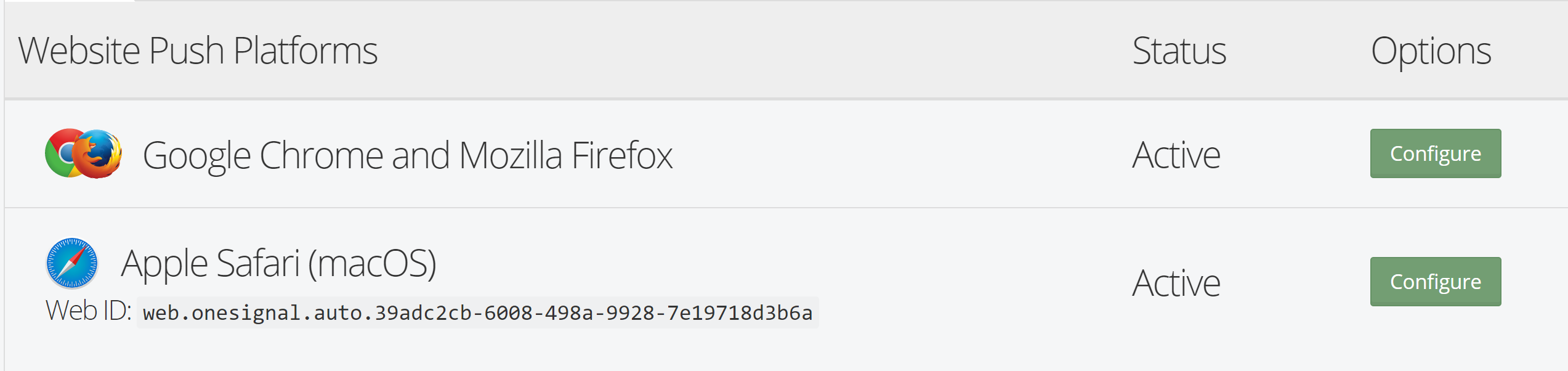Click the word Safari in second row

pyautogui.click(x=257, y=263)
